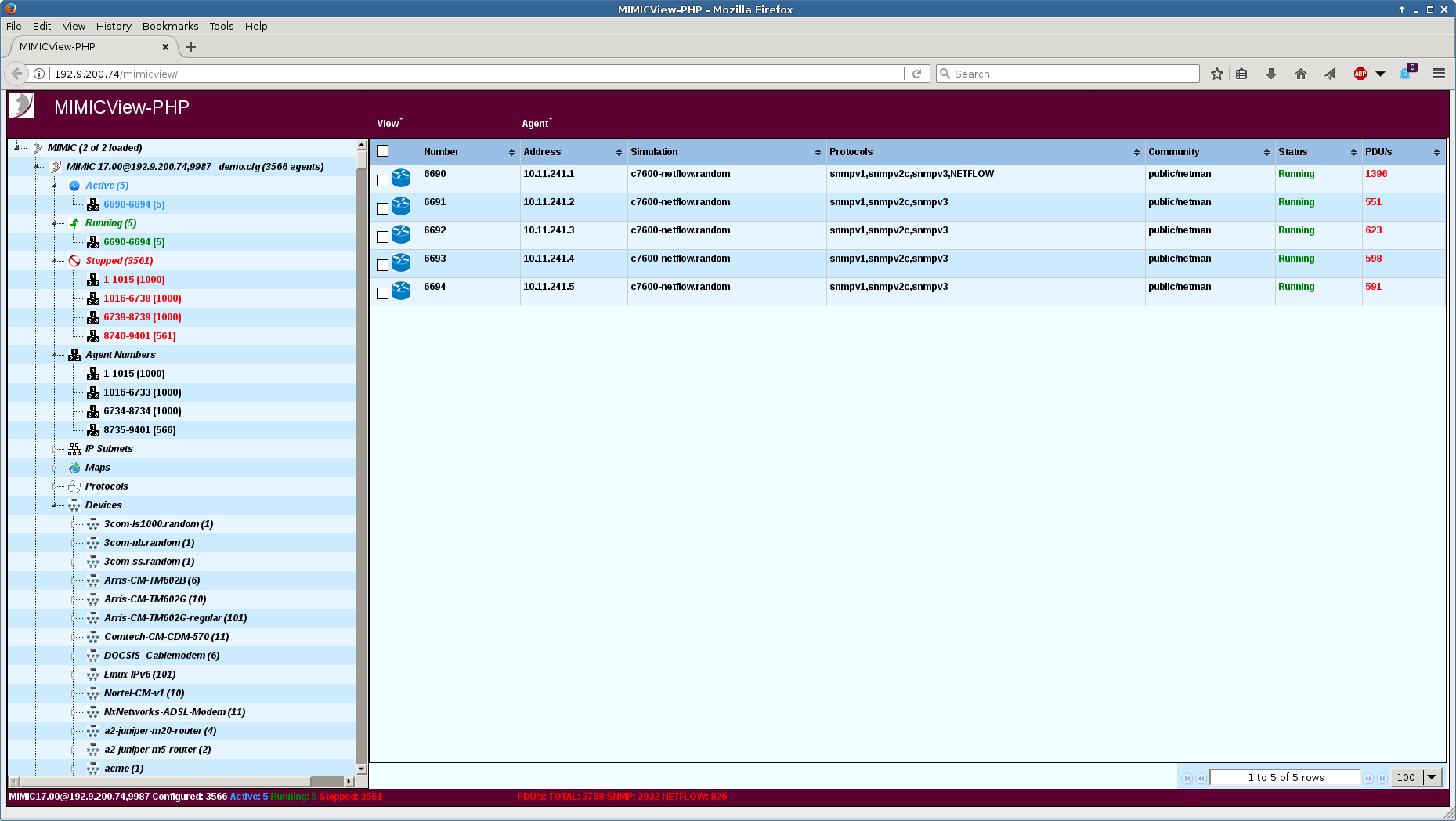Check the checkbox for agent 6694
The width and height of the screenshot is (1456, 821).
click(383, 294)
